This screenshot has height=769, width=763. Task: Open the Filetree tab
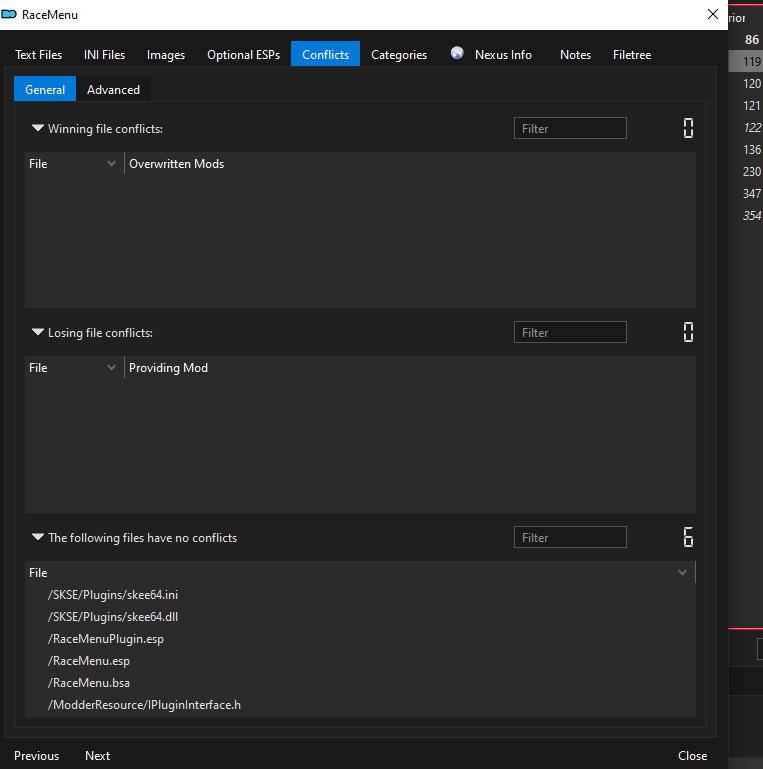632,54
